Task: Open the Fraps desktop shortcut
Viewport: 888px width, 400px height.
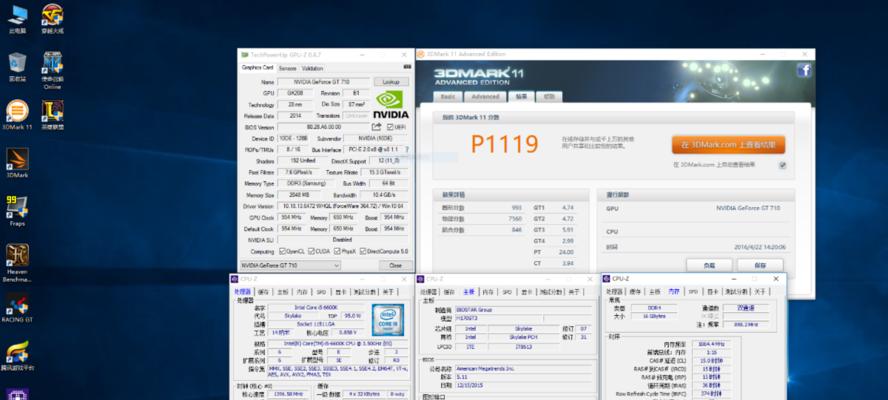Action: point(18,211)
